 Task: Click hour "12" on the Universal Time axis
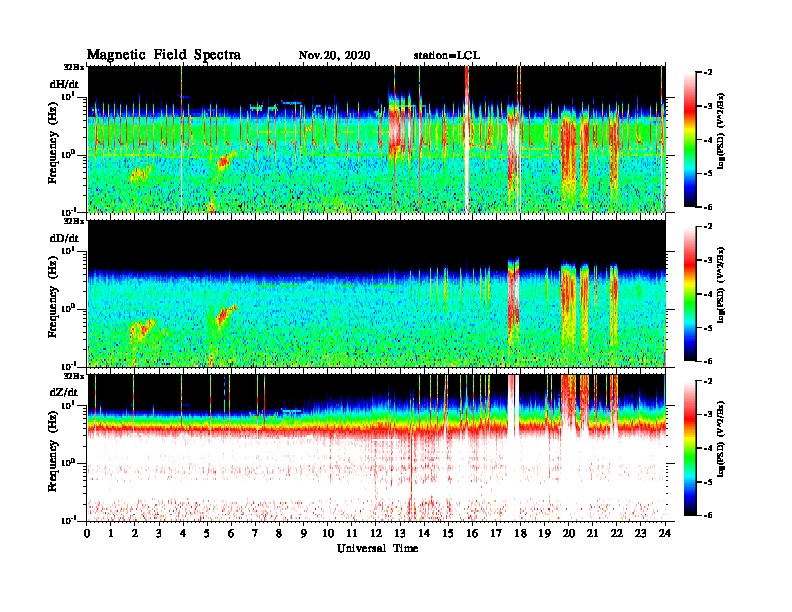click(376, 533)
